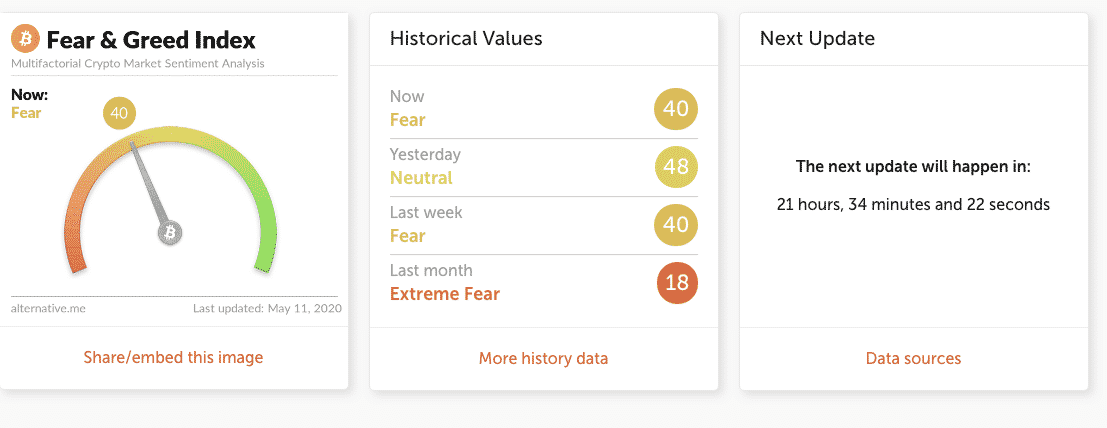1107x428 pixels.
Task: Click the countdown timer text
Action: (913, 205)
